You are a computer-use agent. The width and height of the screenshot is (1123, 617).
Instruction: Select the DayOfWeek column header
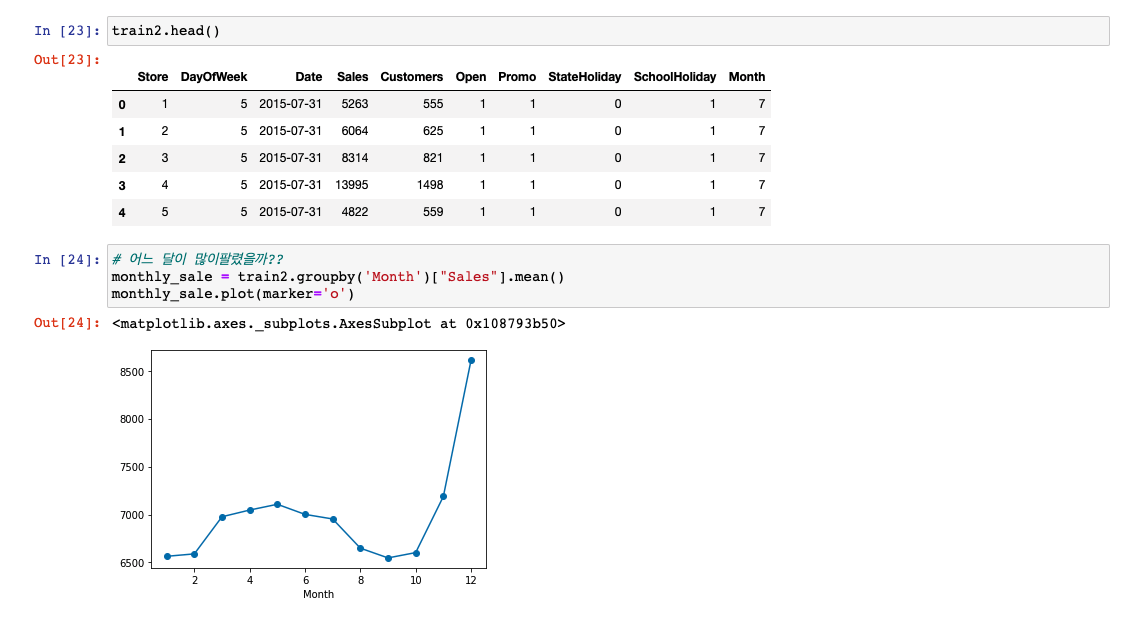(x=213, y=77)
